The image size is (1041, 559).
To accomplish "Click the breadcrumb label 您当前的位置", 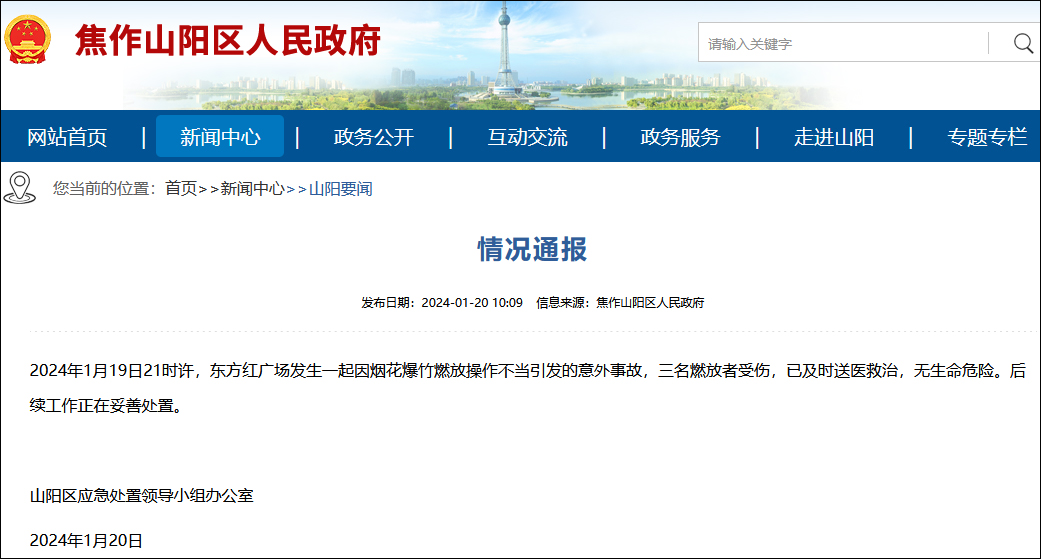I will (x=104, y=189).
